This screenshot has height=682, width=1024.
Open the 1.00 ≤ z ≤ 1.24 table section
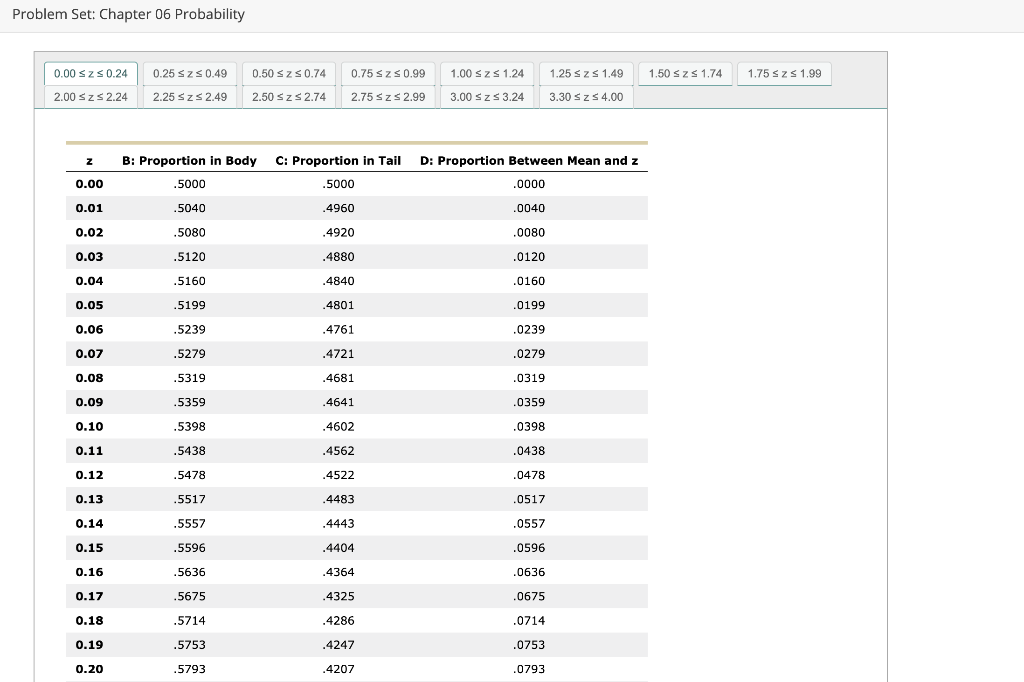[486, 73]
